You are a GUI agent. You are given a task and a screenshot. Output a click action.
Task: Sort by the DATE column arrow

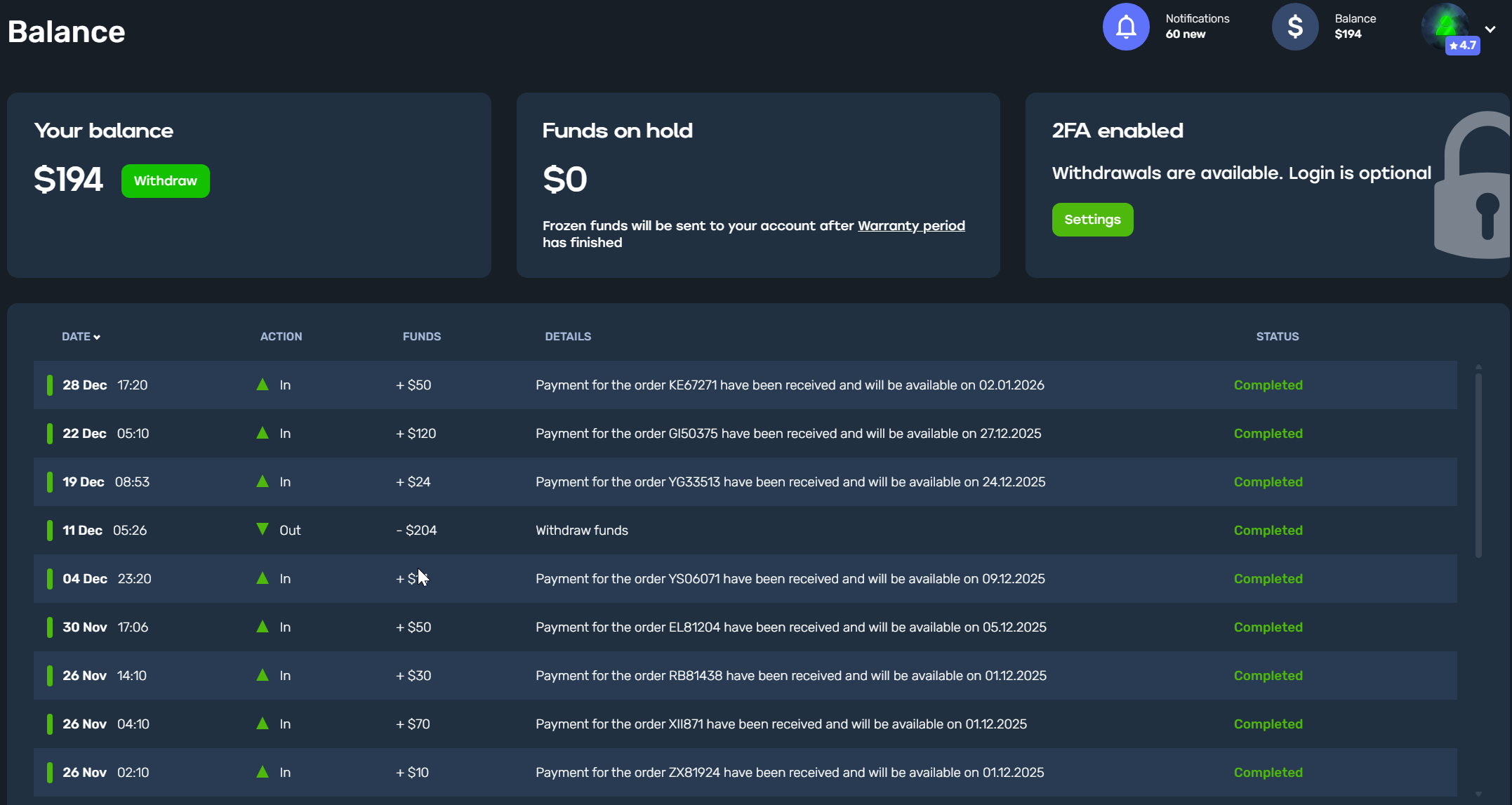pyautogui.click(x=97, y=338)
